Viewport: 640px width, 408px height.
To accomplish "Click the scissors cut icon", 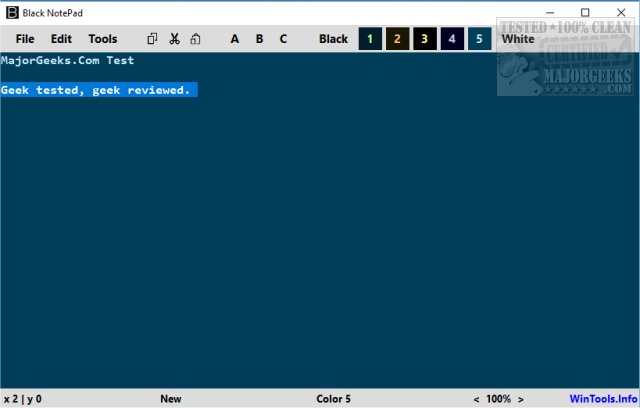I will pyautogui.click(x=174, y=39).
